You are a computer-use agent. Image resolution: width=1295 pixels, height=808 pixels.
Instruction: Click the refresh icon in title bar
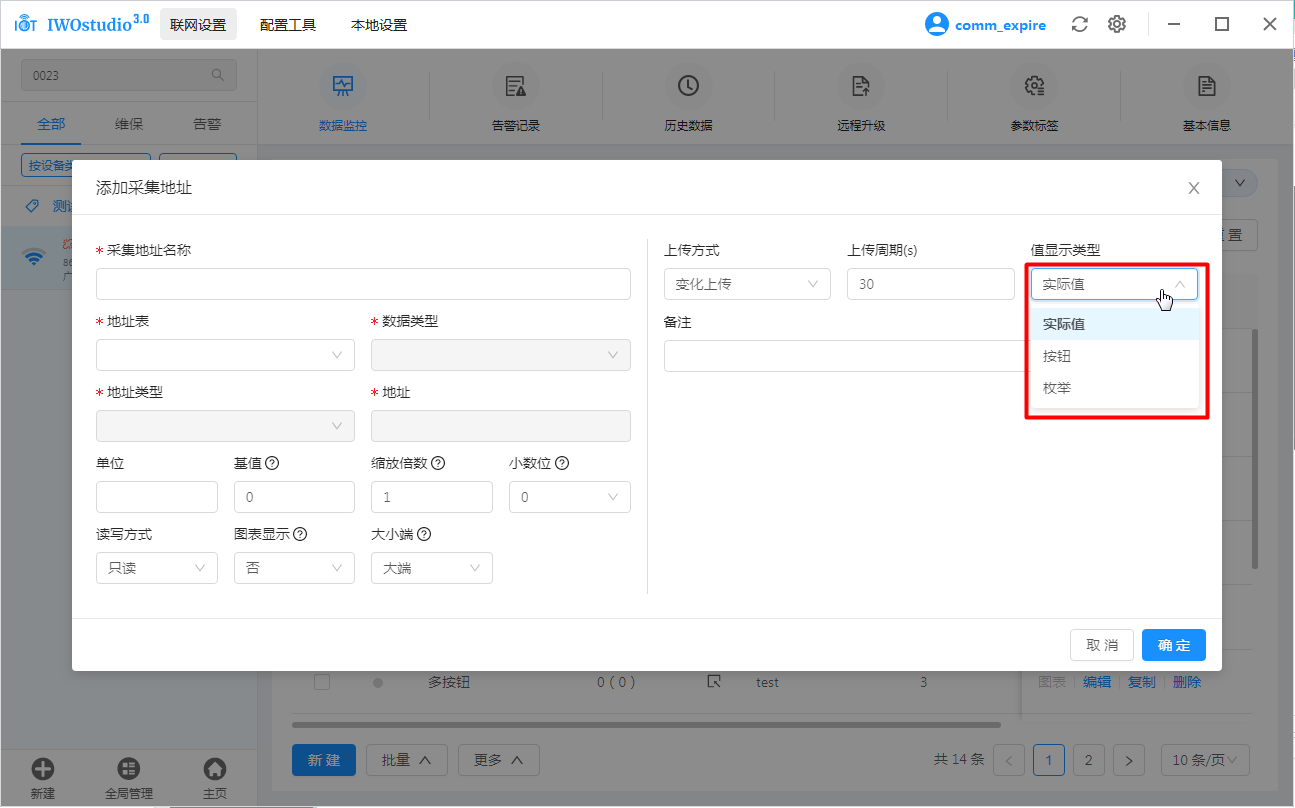pyautogui.click(x=1079, y=24)
